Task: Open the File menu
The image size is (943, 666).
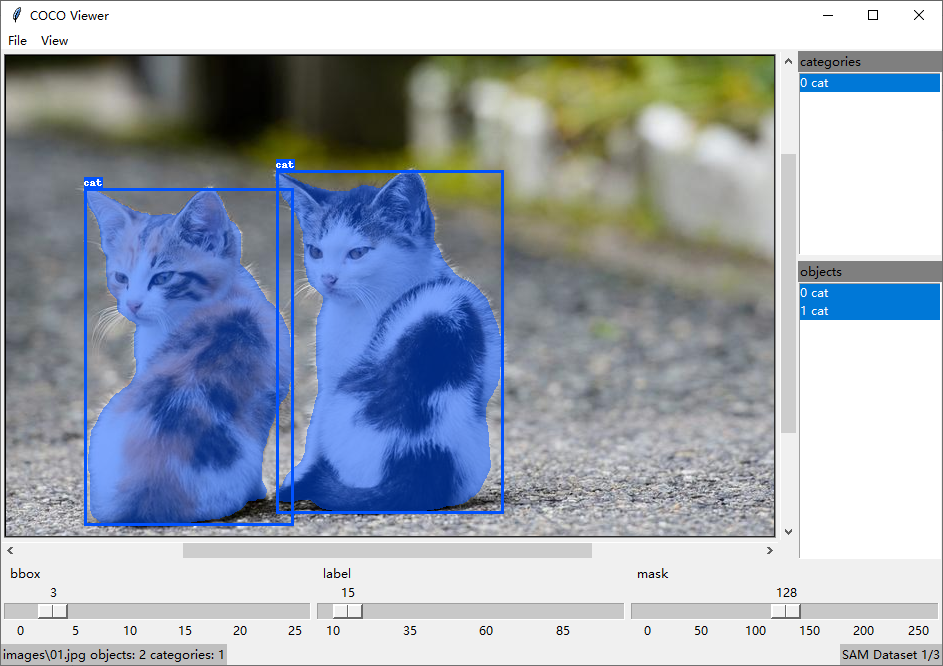Action: [x=17, y=40]
